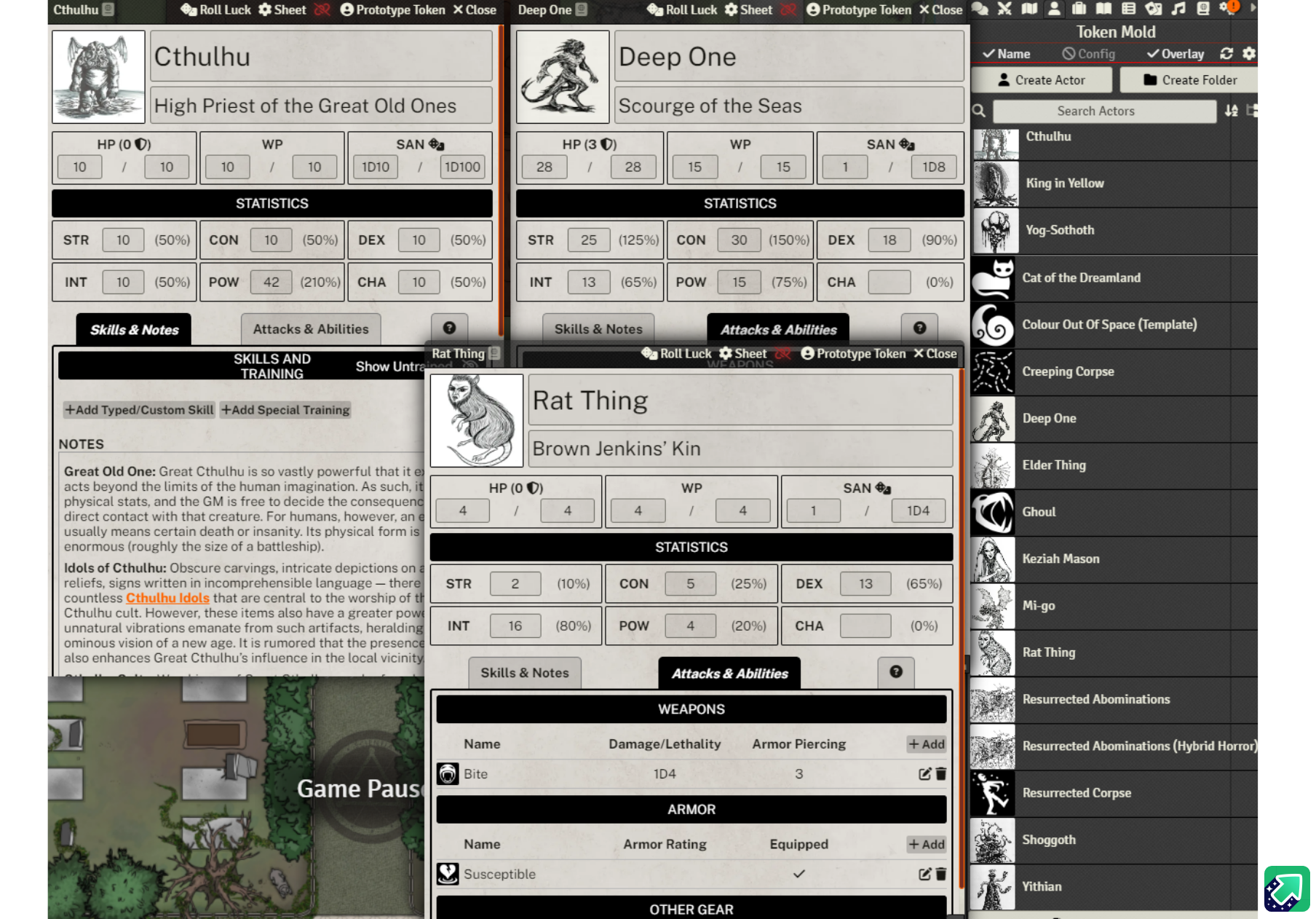
Task: Toggle Token Mold Config option
Action: click(x=1088, y=54)
